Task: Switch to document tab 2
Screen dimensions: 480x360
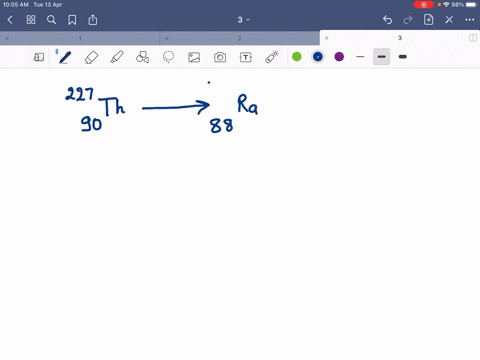Action: [x=239, y=38]
